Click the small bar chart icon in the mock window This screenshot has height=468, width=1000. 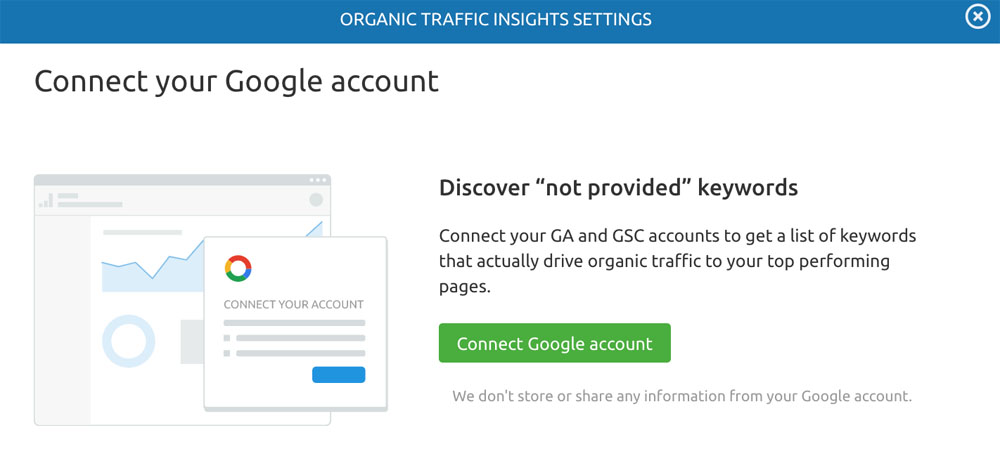tap(46, 200)
